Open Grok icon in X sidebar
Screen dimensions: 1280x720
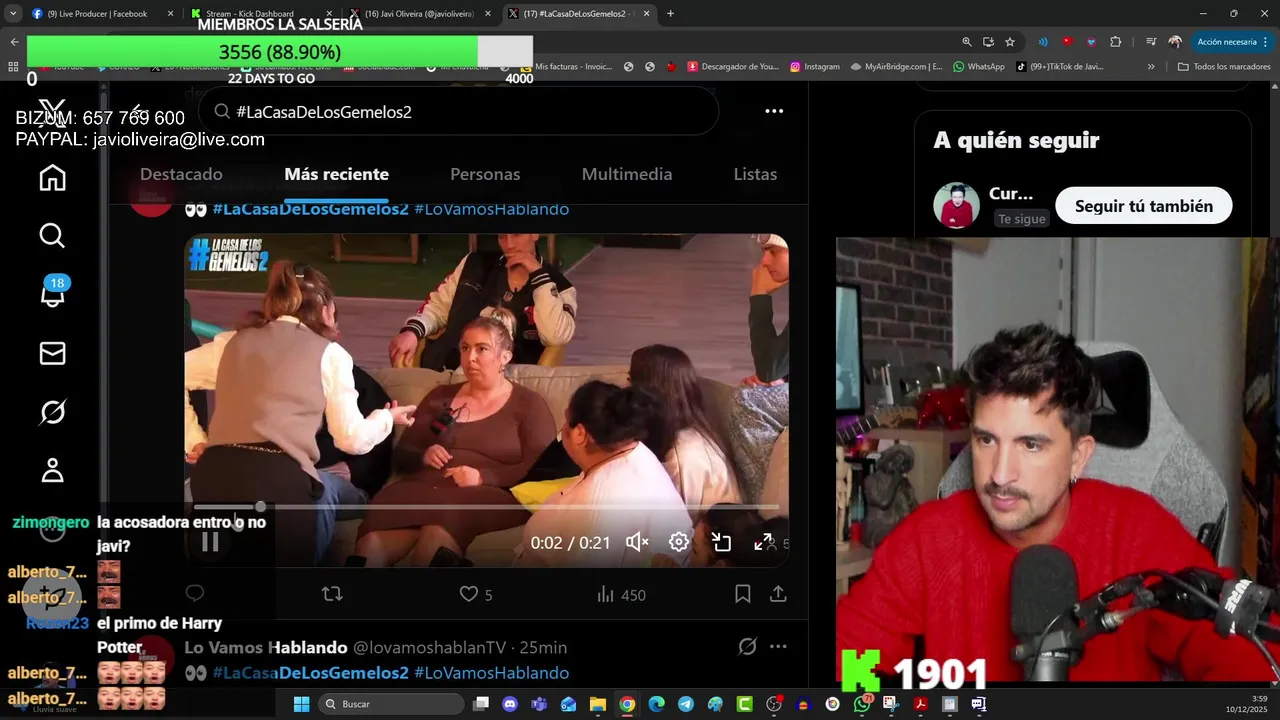(52, 412)
